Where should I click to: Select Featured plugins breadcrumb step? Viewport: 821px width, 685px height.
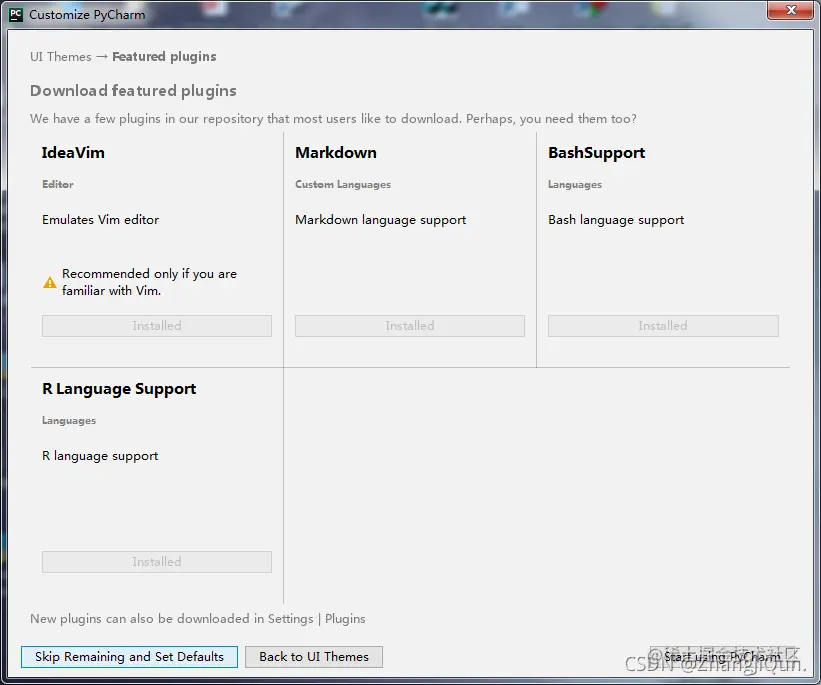tap(164, 57)
